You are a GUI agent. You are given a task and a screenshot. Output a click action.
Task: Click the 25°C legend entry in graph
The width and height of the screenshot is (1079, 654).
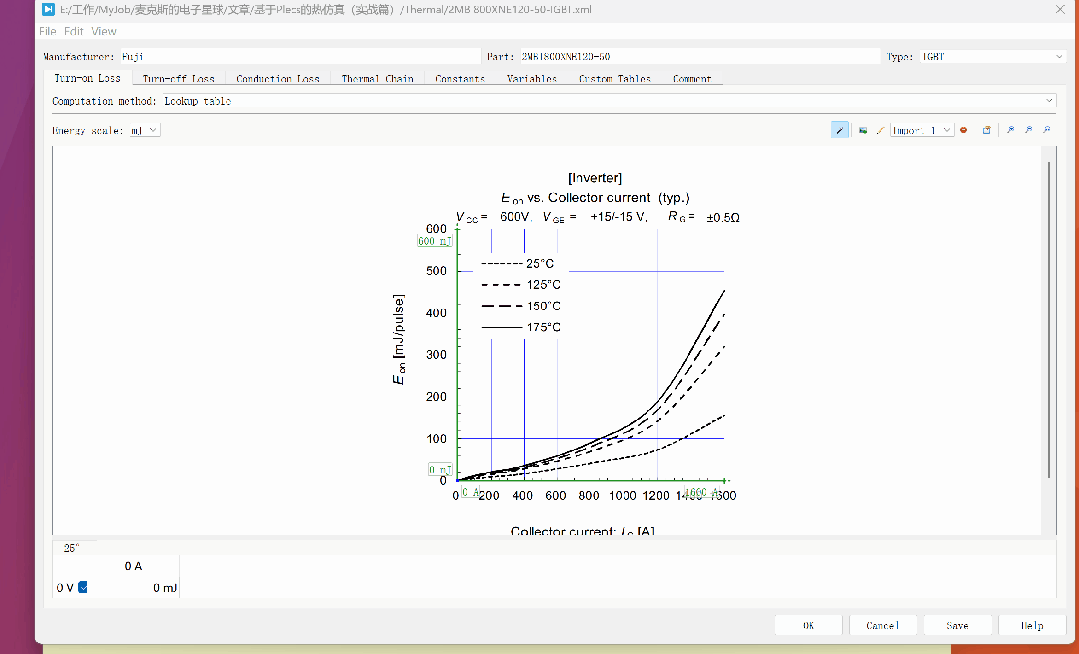coord(517,264)
